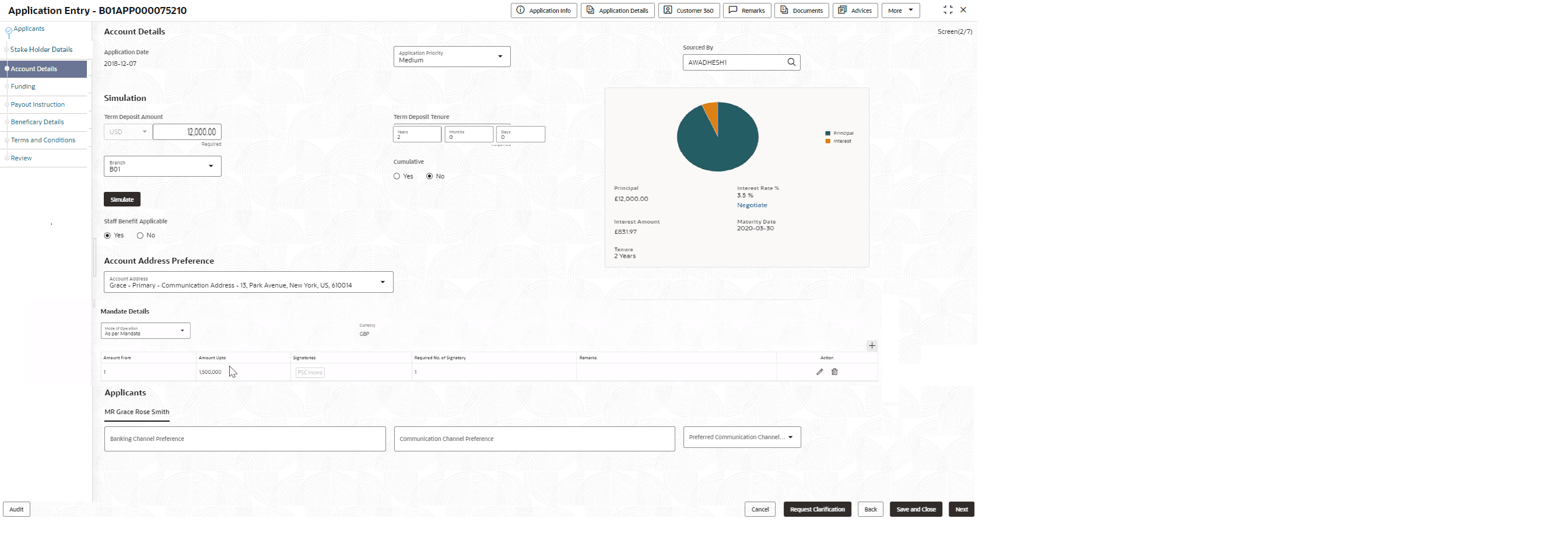Click the Next button
Viewport: 1568px width, 536px height.
(962, 510)
